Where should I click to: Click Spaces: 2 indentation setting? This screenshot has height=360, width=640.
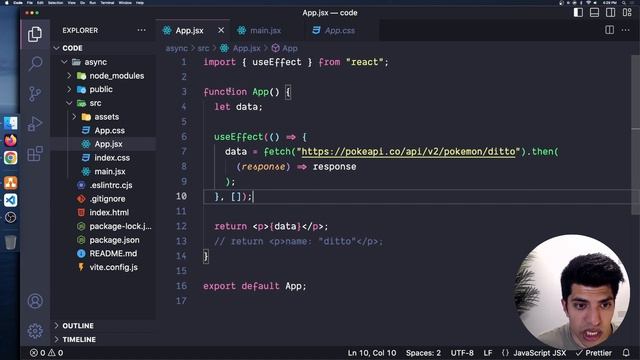click(423, 353)
